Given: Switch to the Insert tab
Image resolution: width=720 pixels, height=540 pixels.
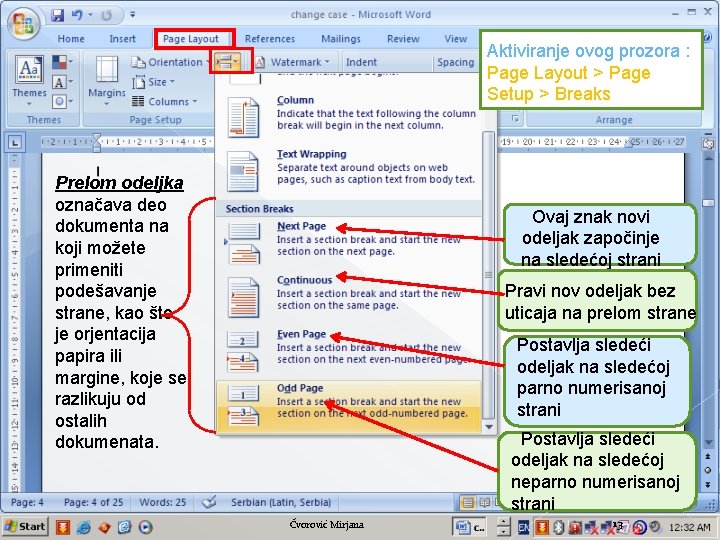Looking at the screenshot, I should click(x=123, y=39).
